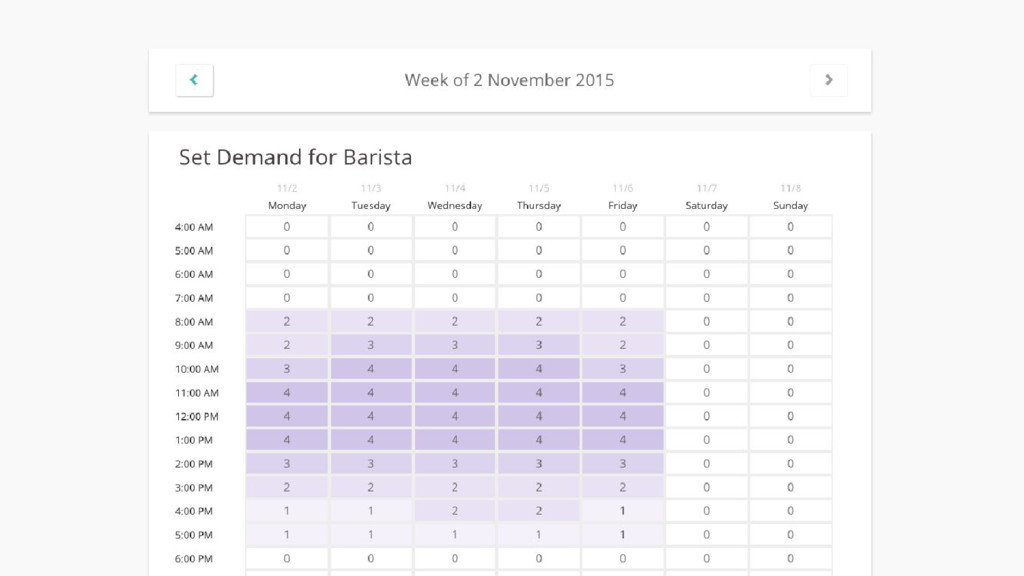The height and width of the screenshot is (576, 1024).
Task: Select Thursday 12:00 PM demand cell
Action: click(x=539, y=416)
